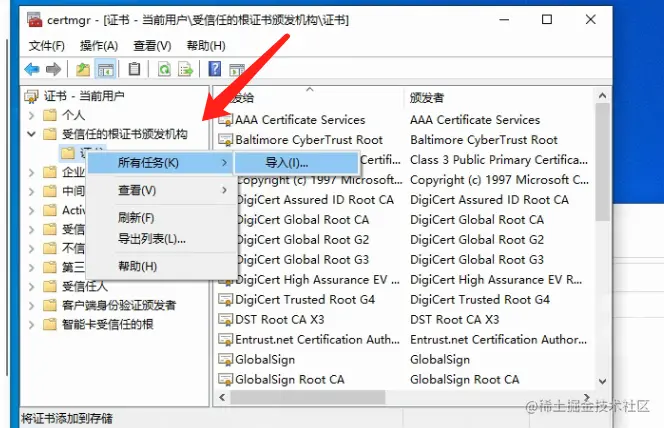Click the horizontal scrollbar left arrow
This screenshot has width=664, height=428.
click(x=222, y=397)
